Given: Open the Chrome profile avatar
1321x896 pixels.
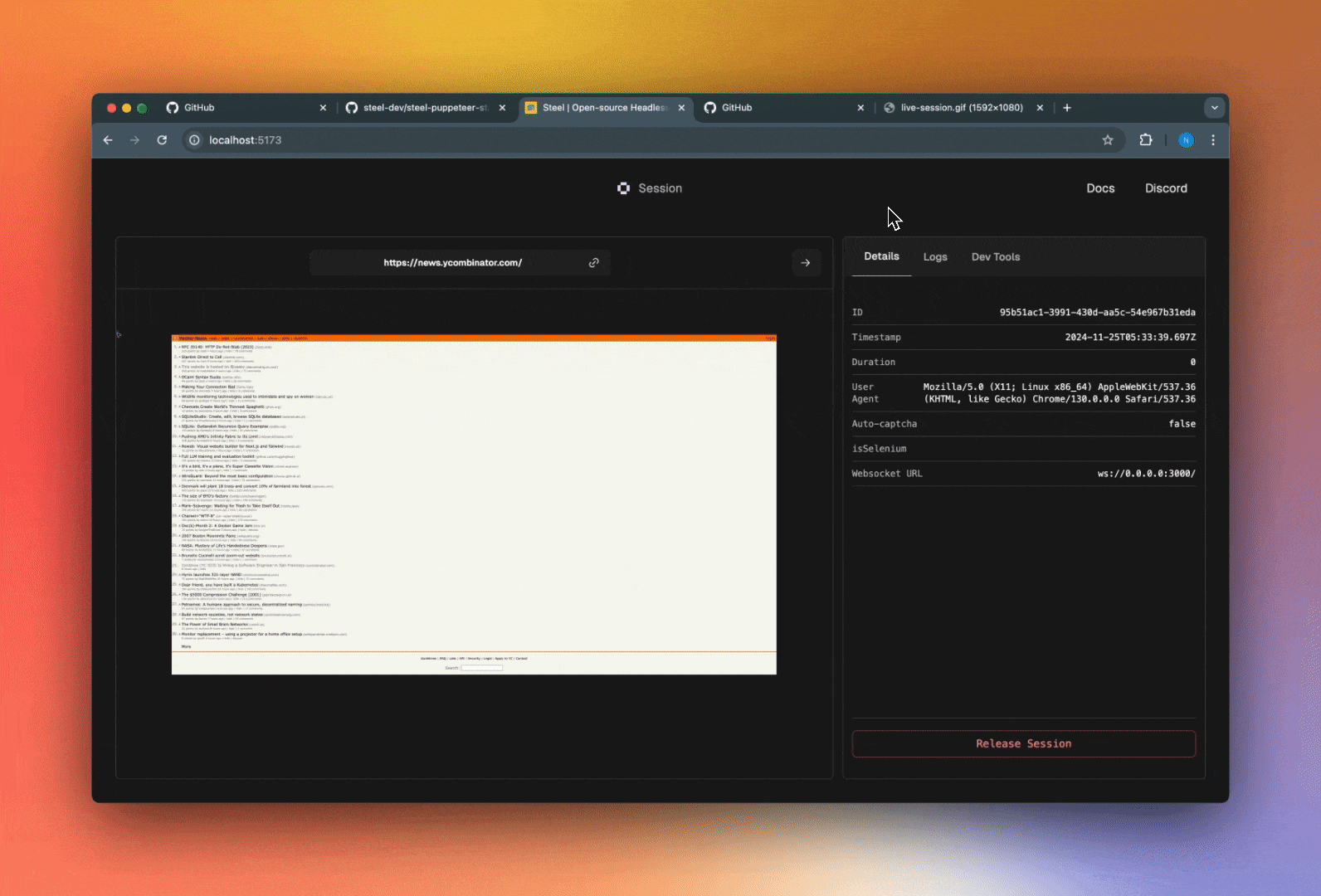Looking at the screenshot, I should click(1186, 140).
